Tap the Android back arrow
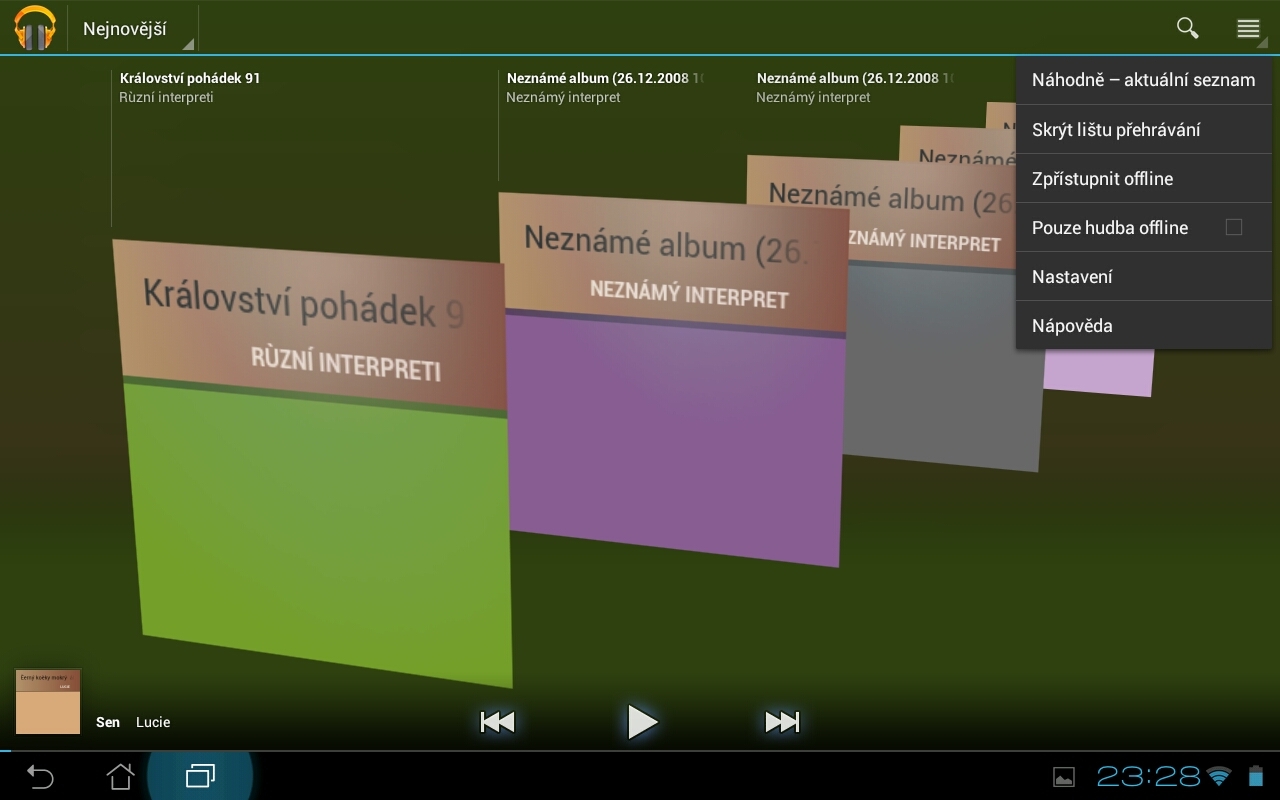This screenshot has width=1280, height=800. [x=40, y=776]
